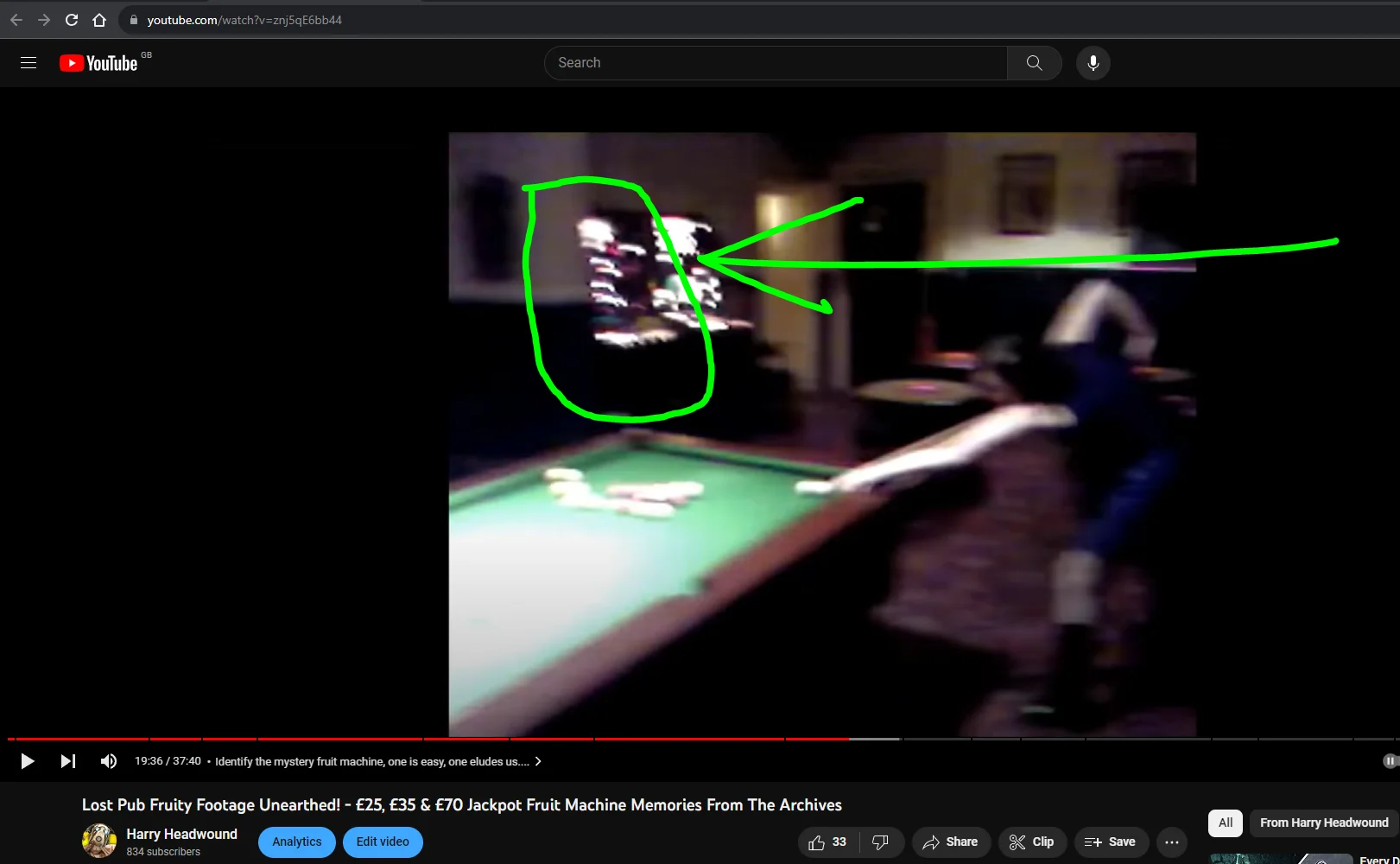Screen dimensions: 1400x864
Task: Open the Edit video button
Action: coord(383,842)
